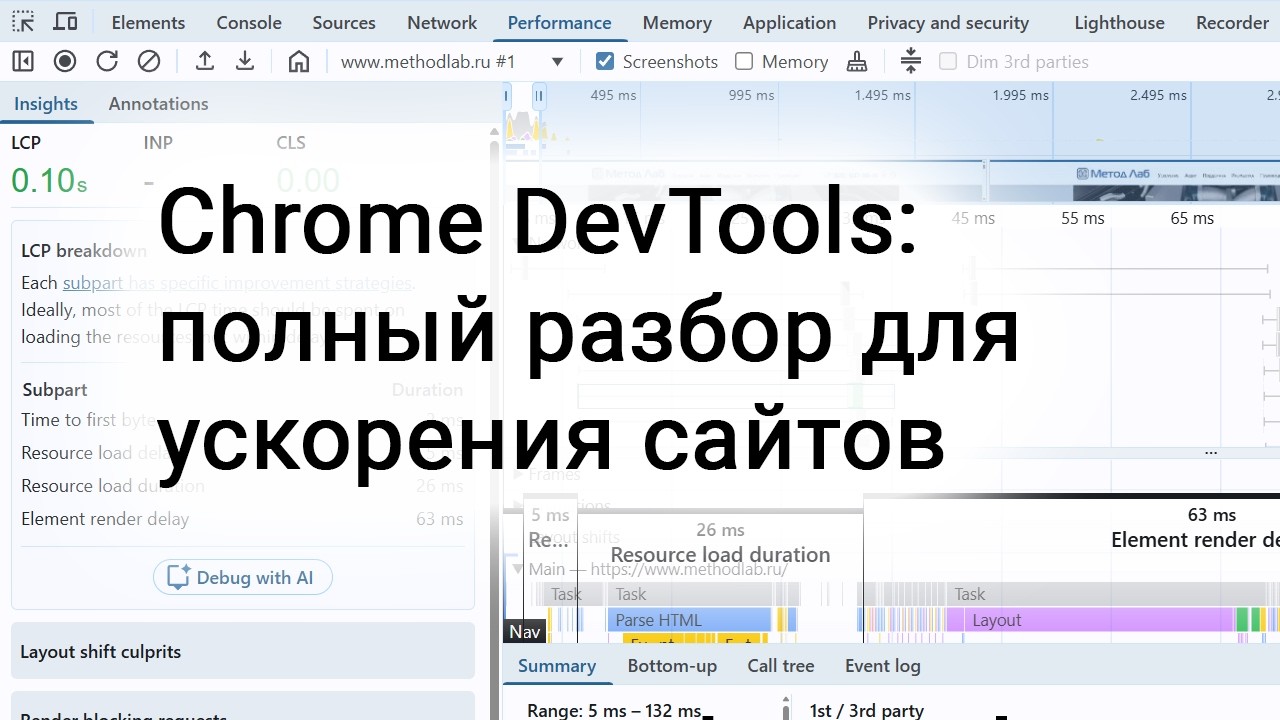
Task: Open the top-level Memory panel tab
Action: pos(677,22)
